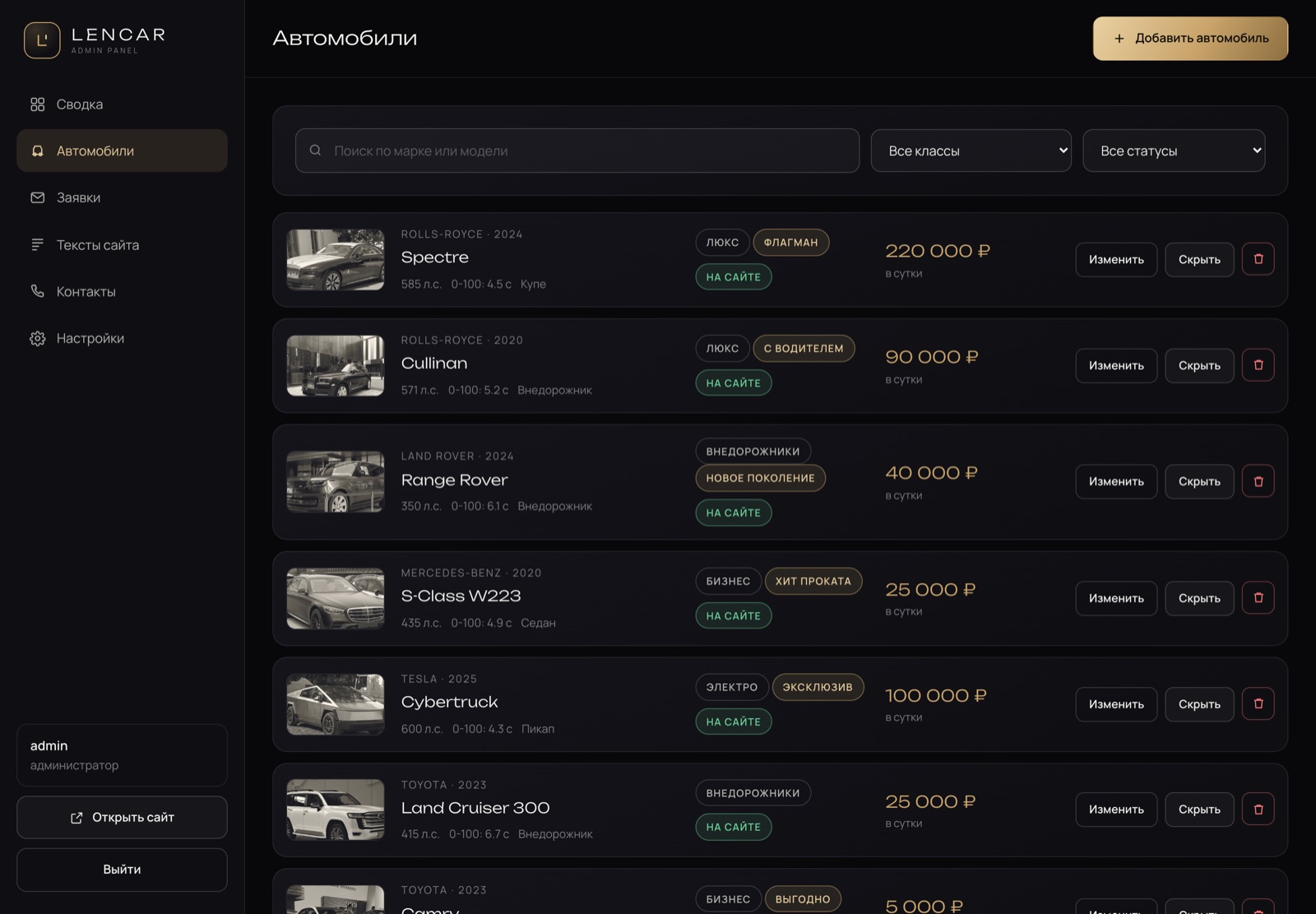Delete the S-Class W223 entry
This screenshot has height=914, width=1316.
click(1258, 598)
